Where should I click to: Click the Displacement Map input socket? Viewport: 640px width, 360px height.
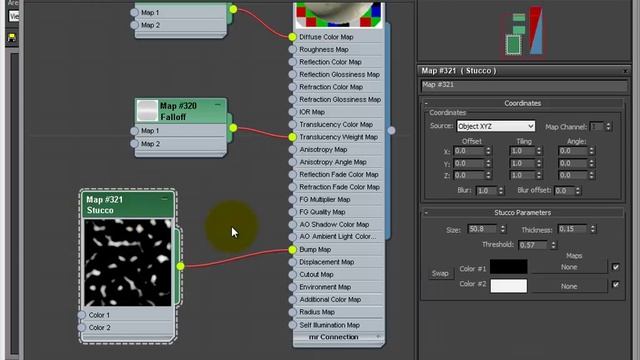(292, 262)
